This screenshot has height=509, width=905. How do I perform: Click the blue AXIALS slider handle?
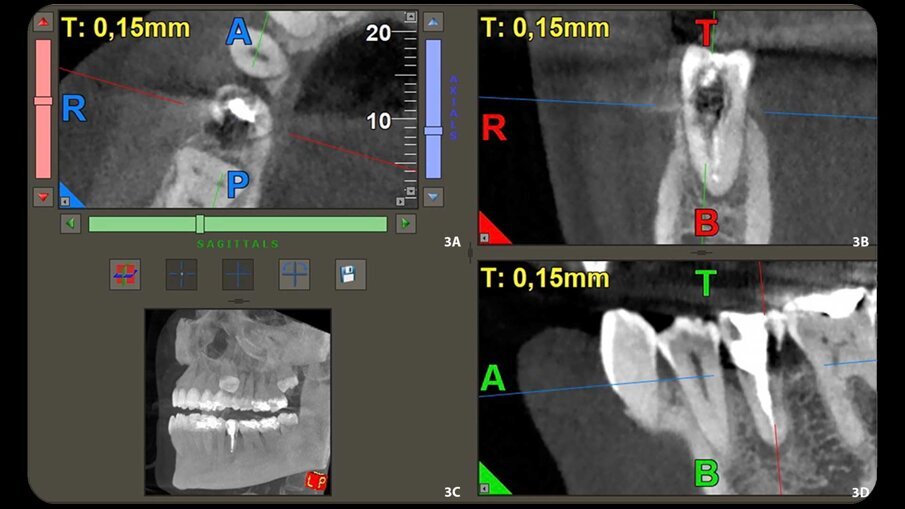pos(433,131)
